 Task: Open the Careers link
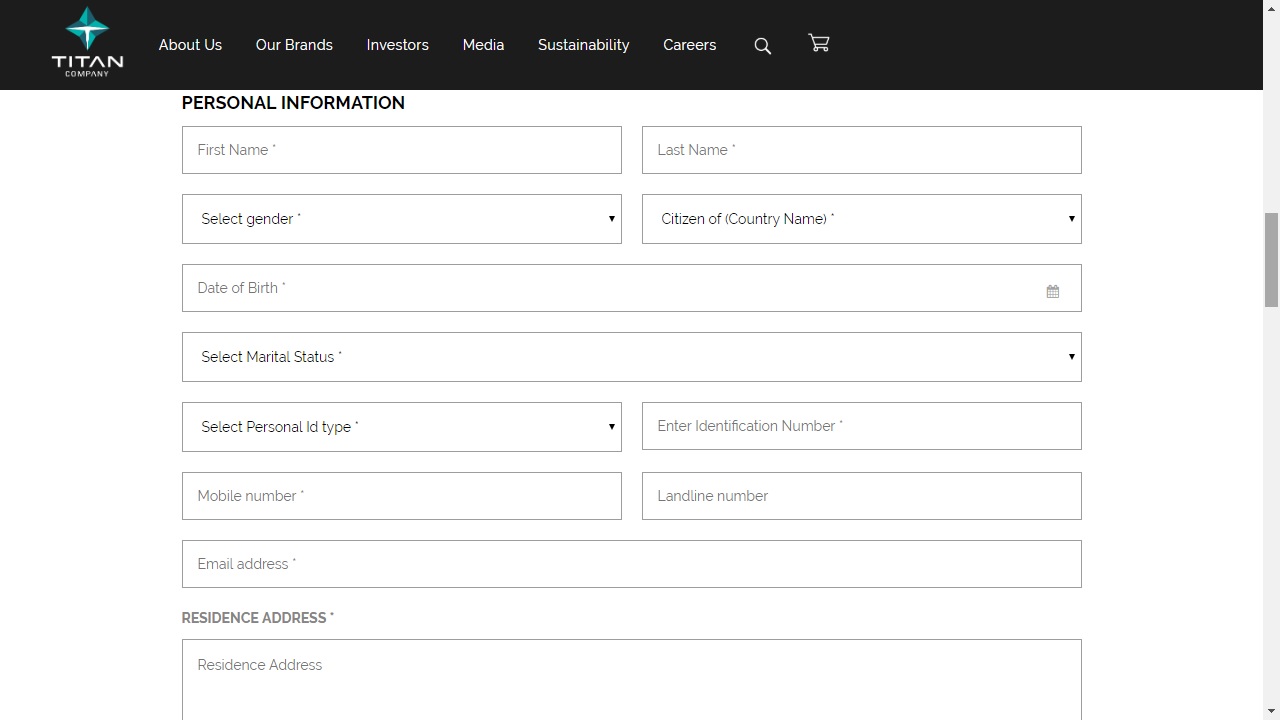[x=689, y=45]
